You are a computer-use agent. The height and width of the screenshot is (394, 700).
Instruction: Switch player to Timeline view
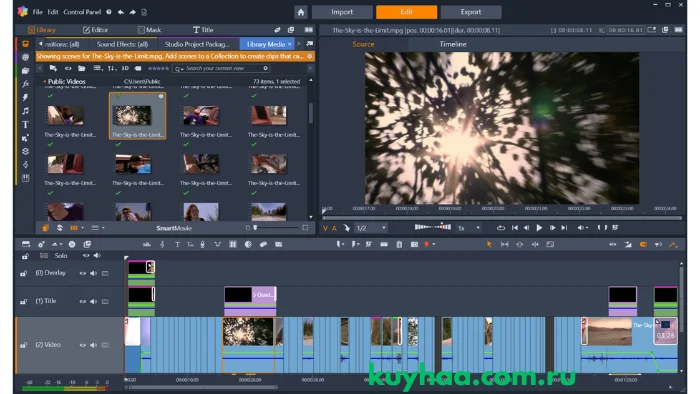tap(453, 44)
